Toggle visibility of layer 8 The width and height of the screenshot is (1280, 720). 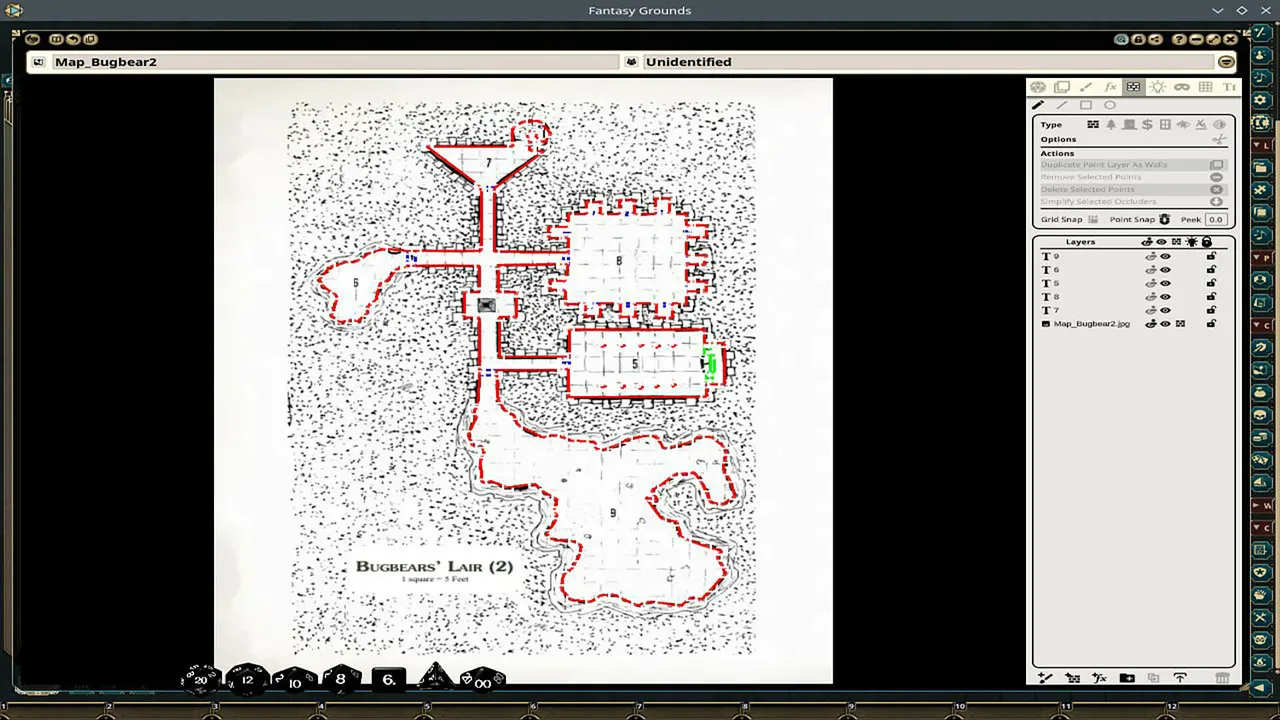1165,297
